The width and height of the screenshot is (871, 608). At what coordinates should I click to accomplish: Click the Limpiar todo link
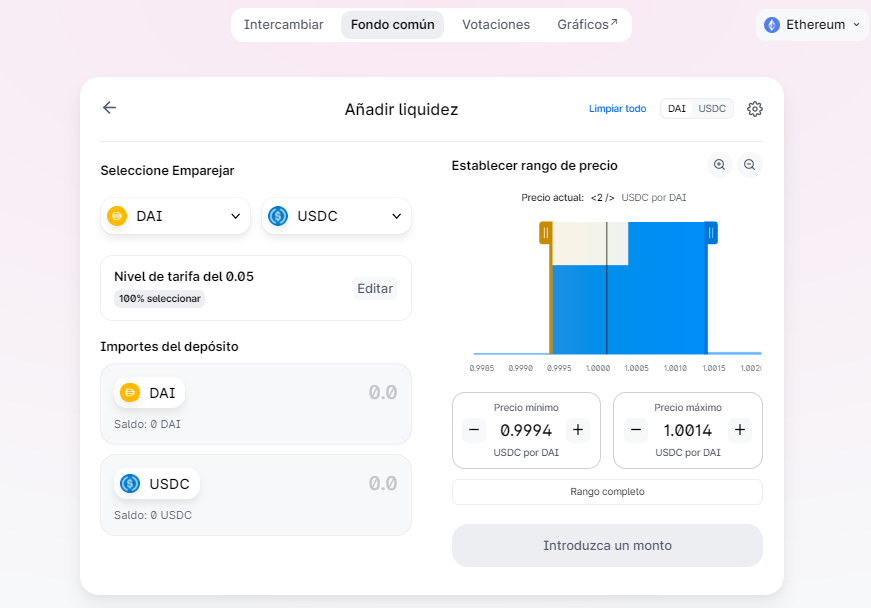coord(617,109)
